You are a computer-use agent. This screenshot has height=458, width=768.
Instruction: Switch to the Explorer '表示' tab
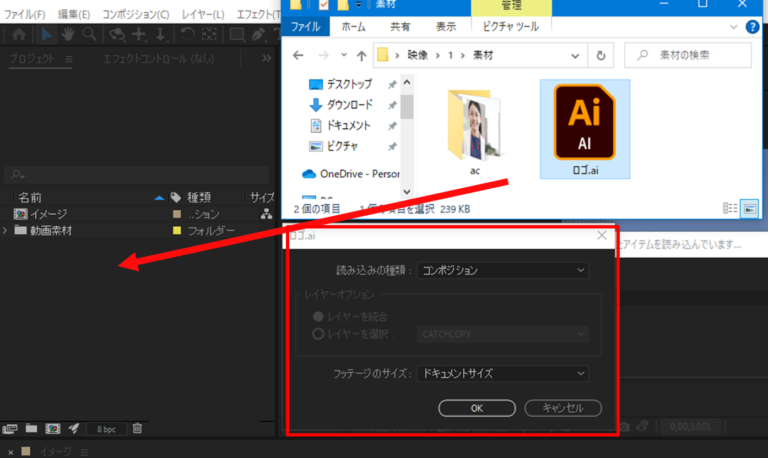(x=446, y=27)
